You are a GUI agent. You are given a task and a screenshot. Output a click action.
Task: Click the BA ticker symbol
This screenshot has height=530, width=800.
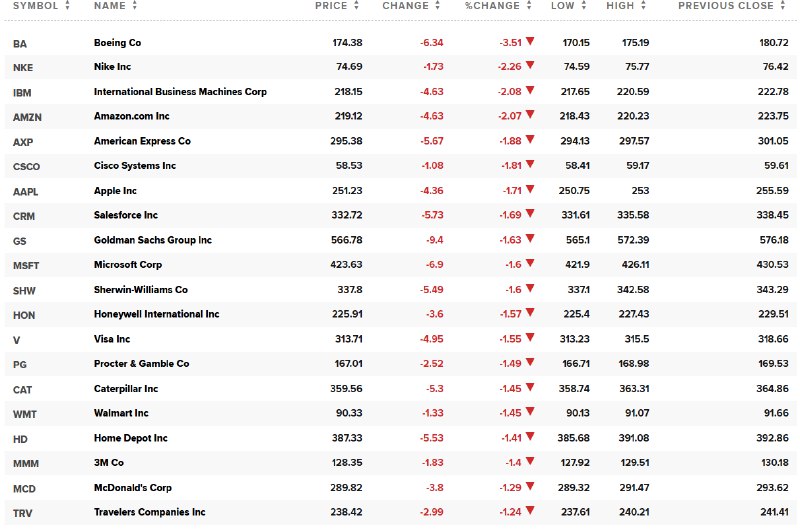click(20, 44)
